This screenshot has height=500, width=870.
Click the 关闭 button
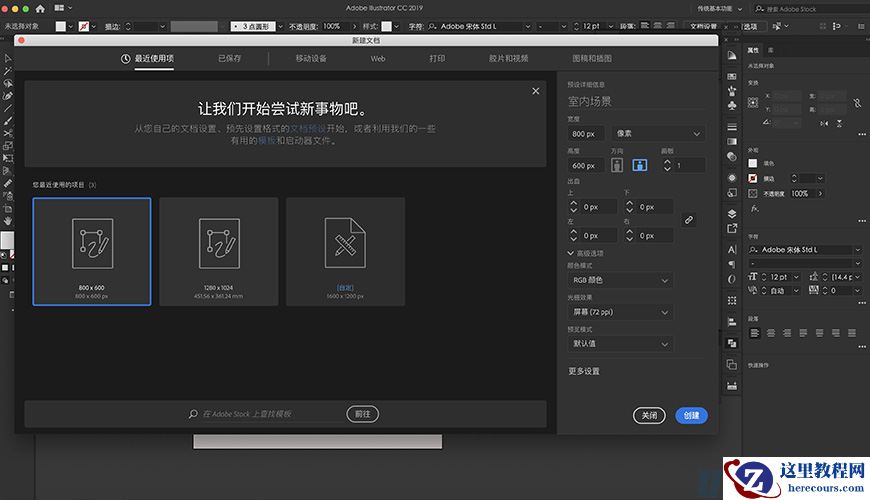point(649,415)
